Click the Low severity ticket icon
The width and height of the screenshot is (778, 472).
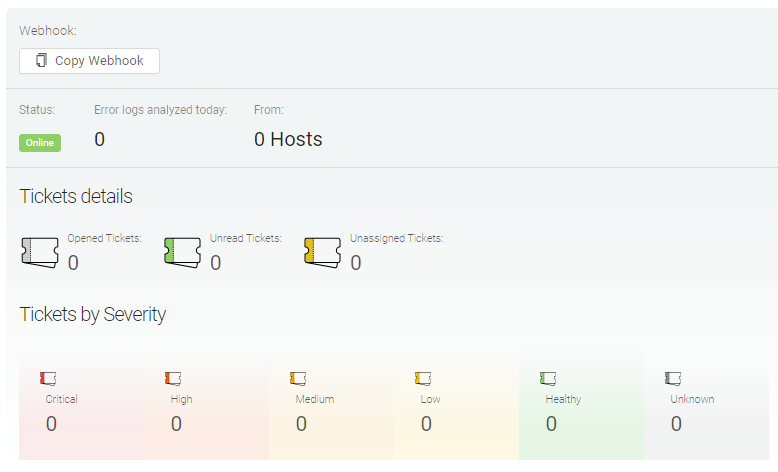pyautogui.click(x=422, y=378)
